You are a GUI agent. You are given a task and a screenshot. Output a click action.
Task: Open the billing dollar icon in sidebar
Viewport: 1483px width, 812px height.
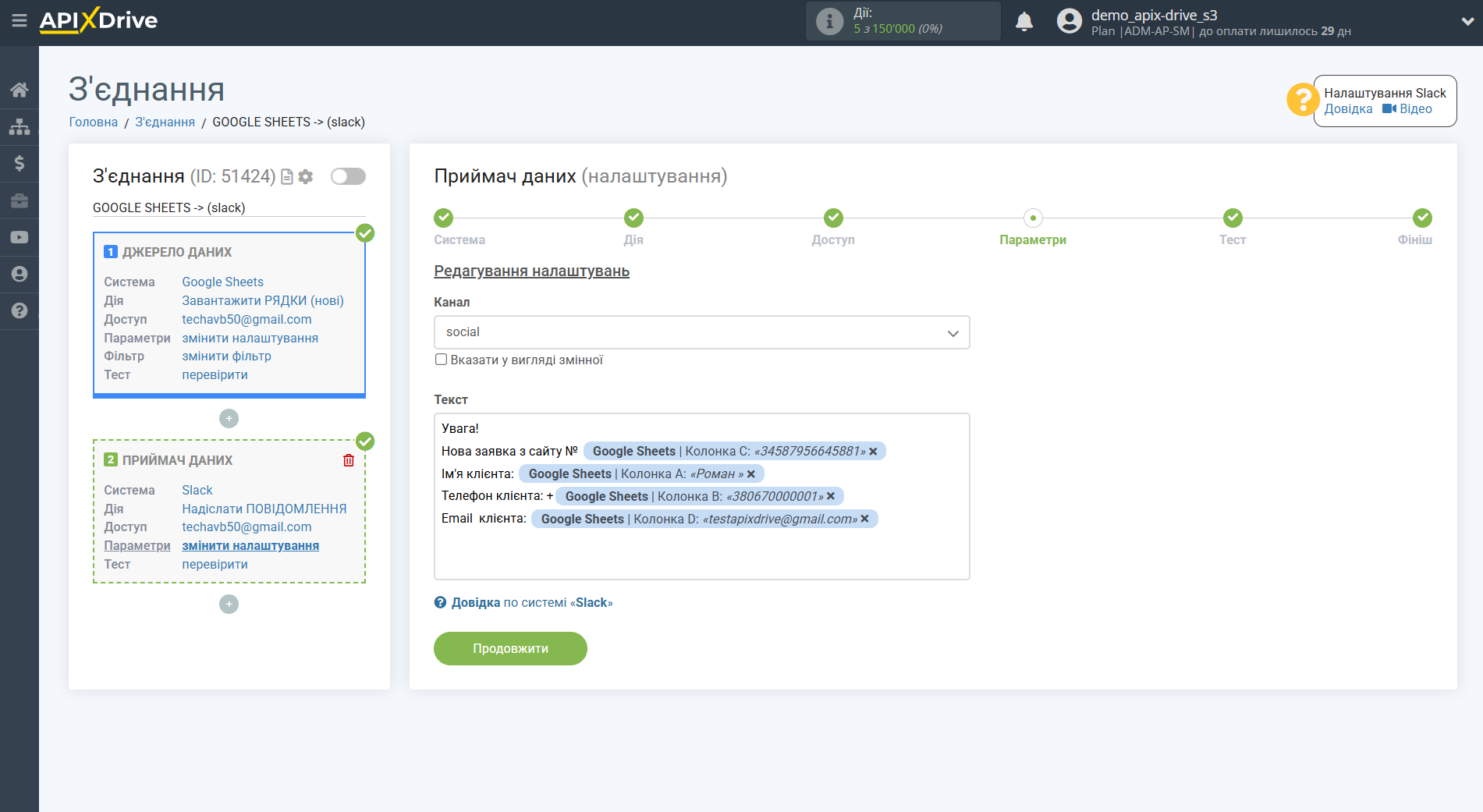coord(20,163)
